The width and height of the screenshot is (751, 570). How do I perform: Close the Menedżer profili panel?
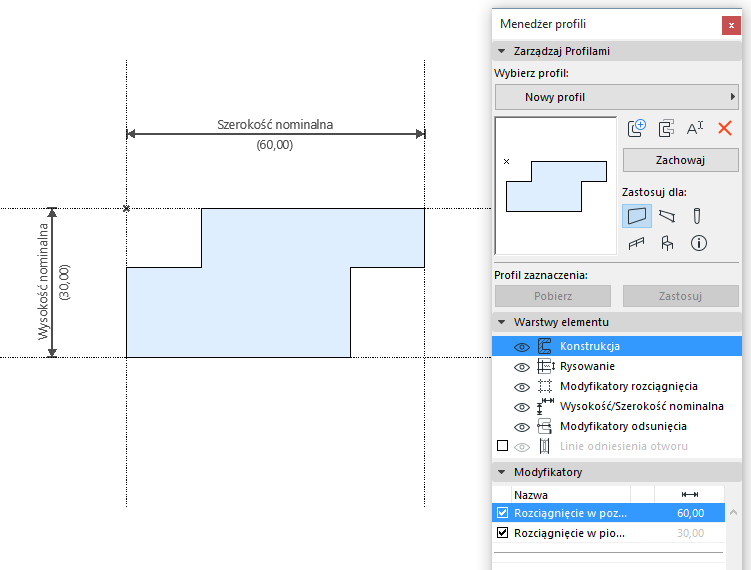pyautogui.click(x=731, y=25)
